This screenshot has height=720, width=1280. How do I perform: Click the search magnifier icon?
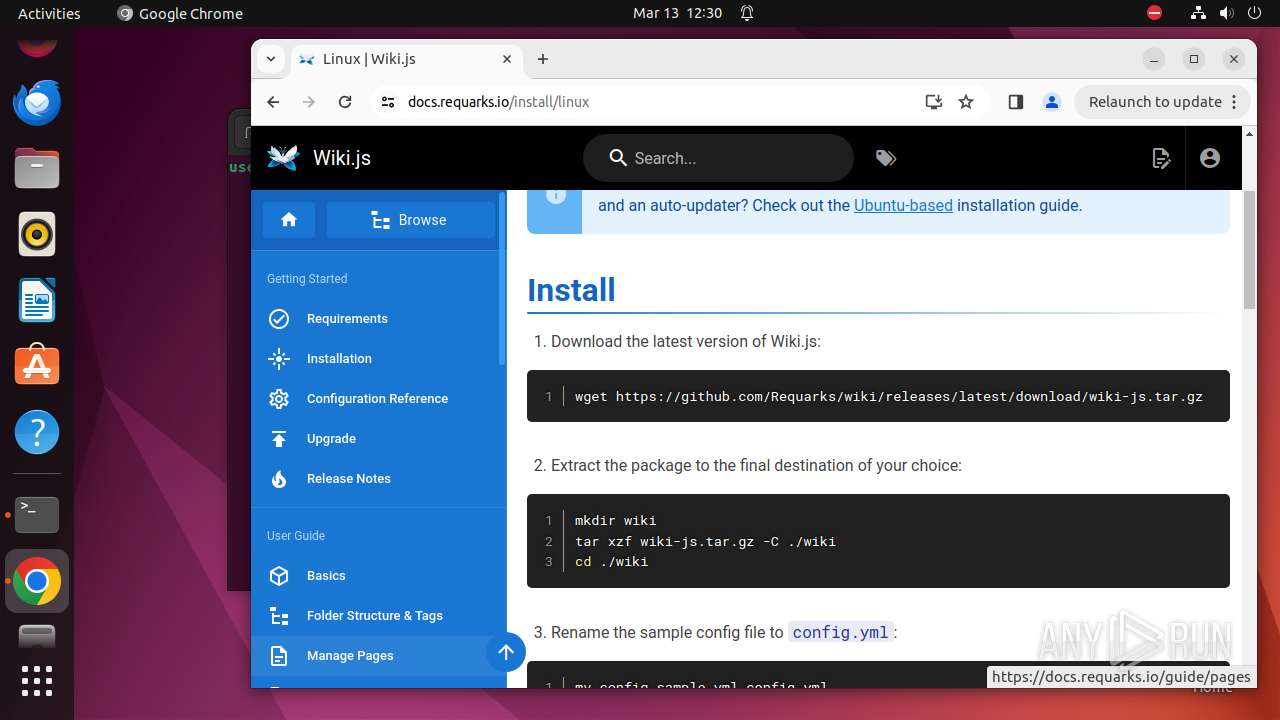point(618,158)
